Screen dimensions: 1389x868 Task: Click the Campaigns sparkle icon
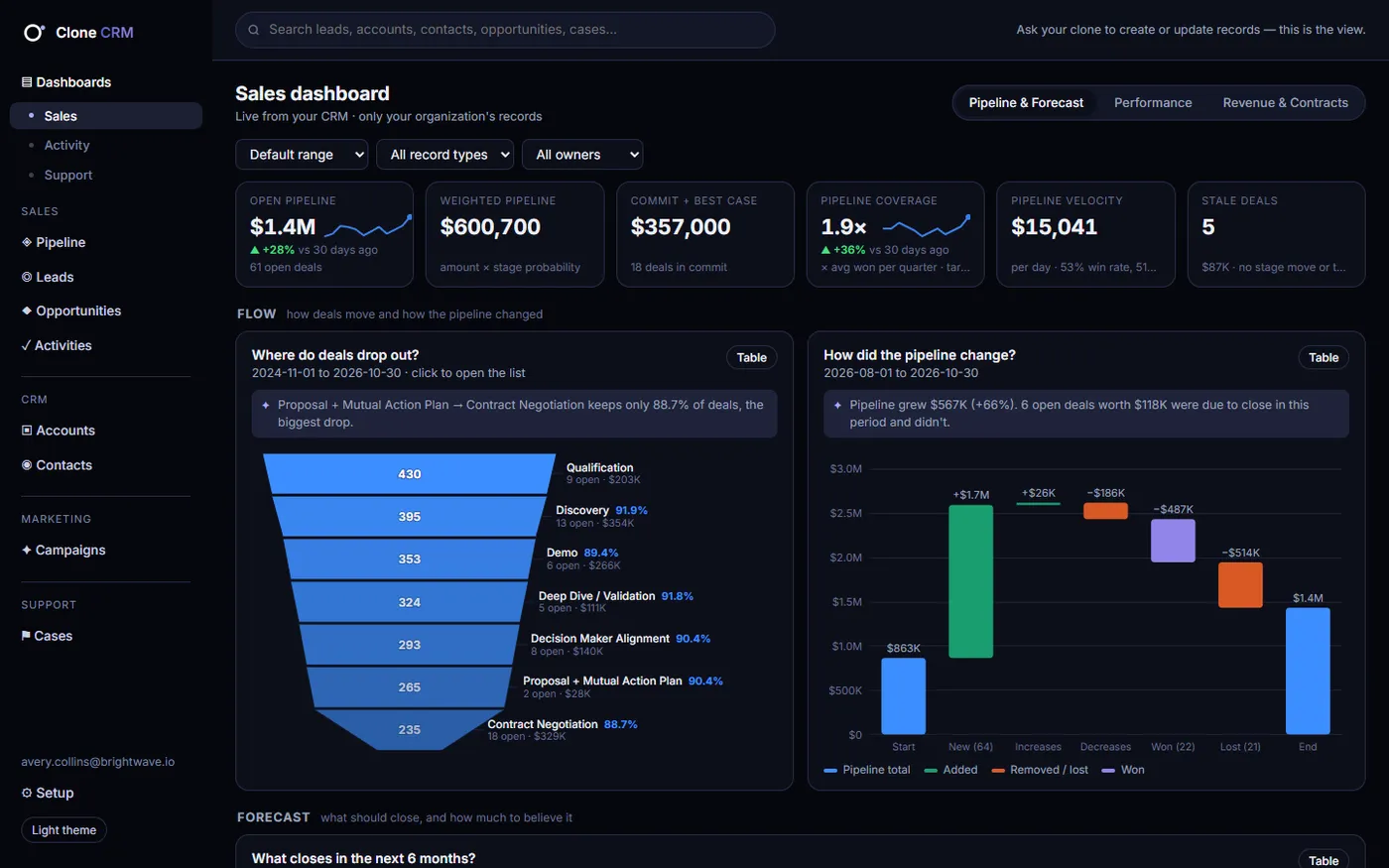tap(27, 550)
